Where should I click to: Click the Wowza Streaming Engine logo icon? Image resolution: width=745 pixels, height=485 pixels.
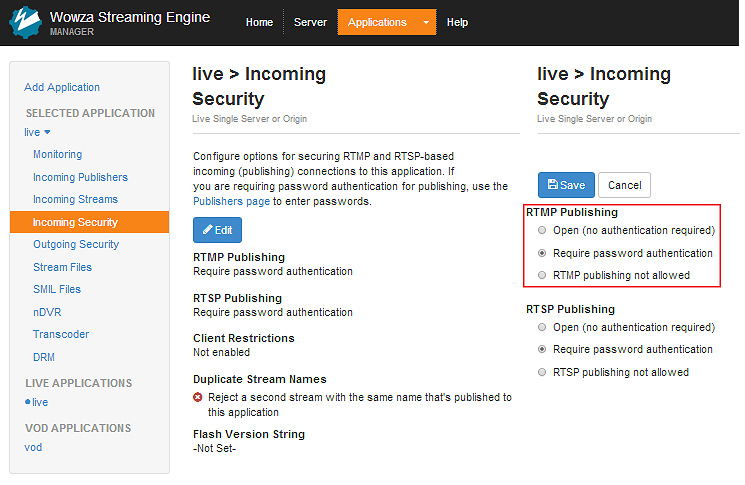25,22
